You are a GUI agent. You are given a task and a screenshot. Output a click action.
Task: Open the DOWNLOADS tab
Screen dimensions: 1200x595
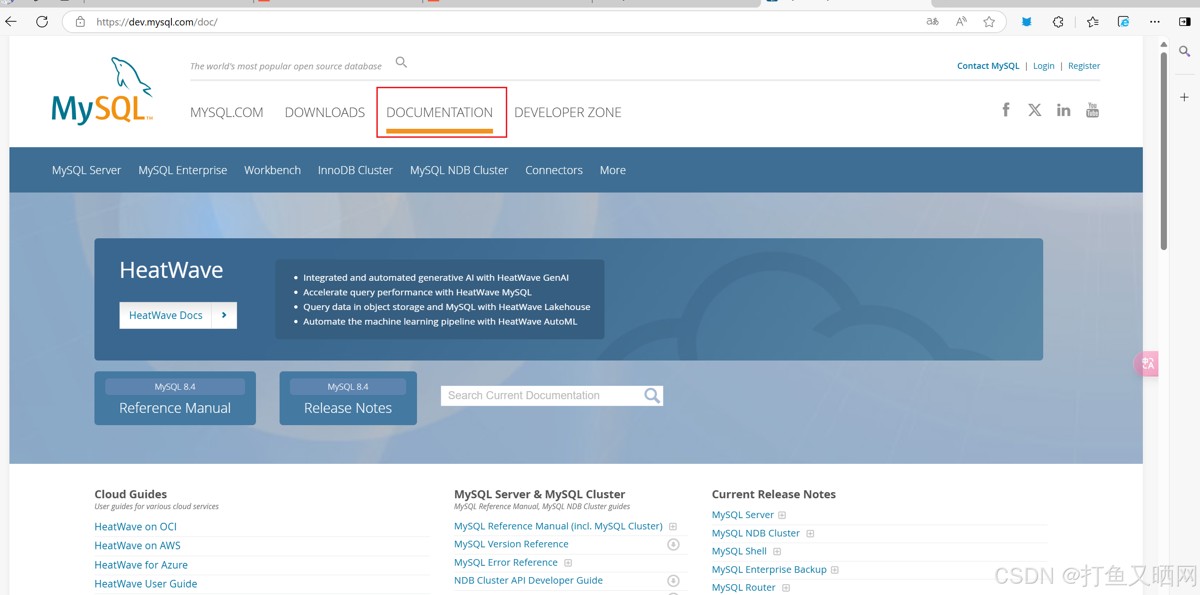[x=325, y=112]
